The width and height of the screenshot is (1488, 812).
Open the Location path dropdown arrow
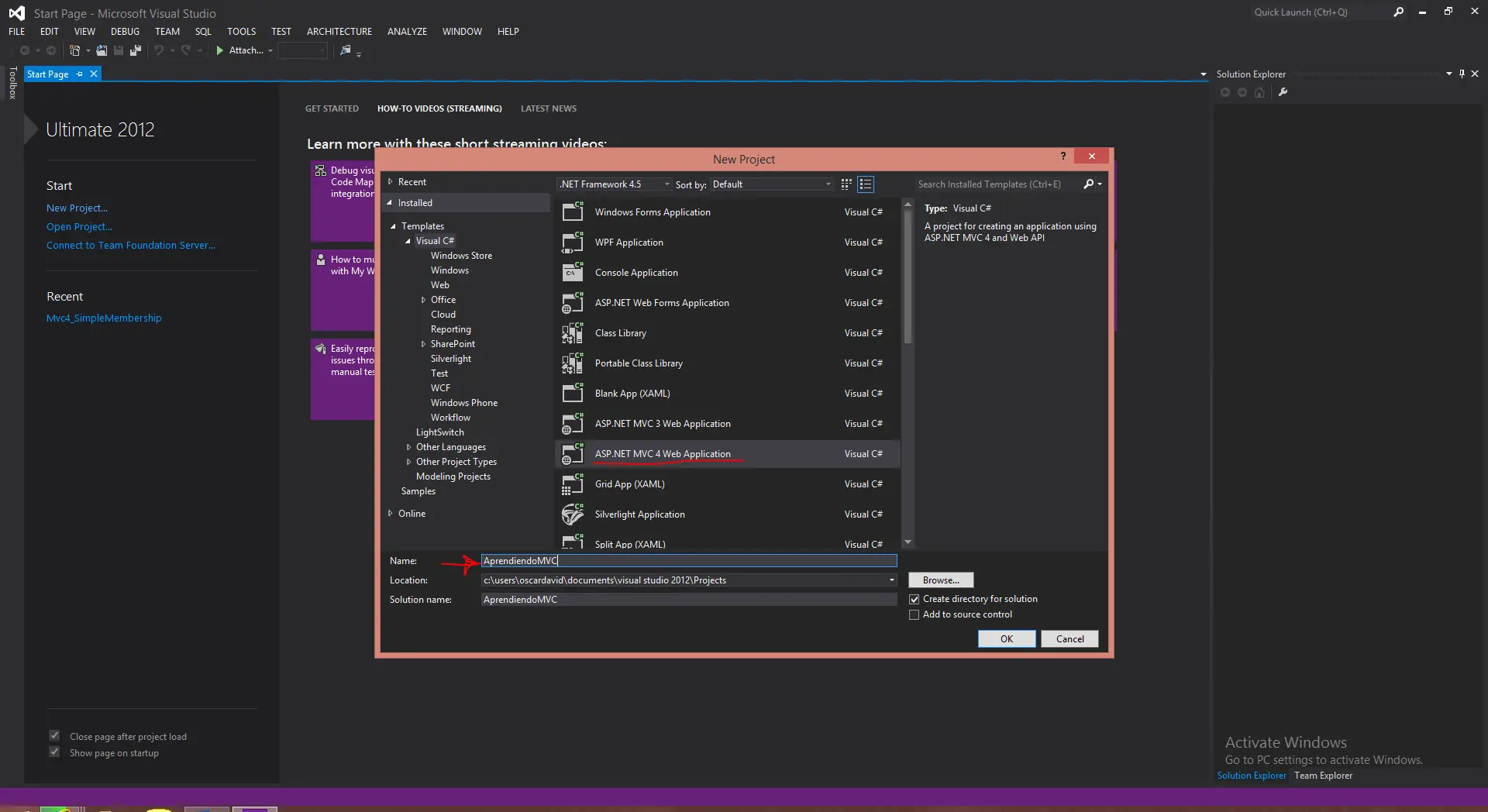891,580
